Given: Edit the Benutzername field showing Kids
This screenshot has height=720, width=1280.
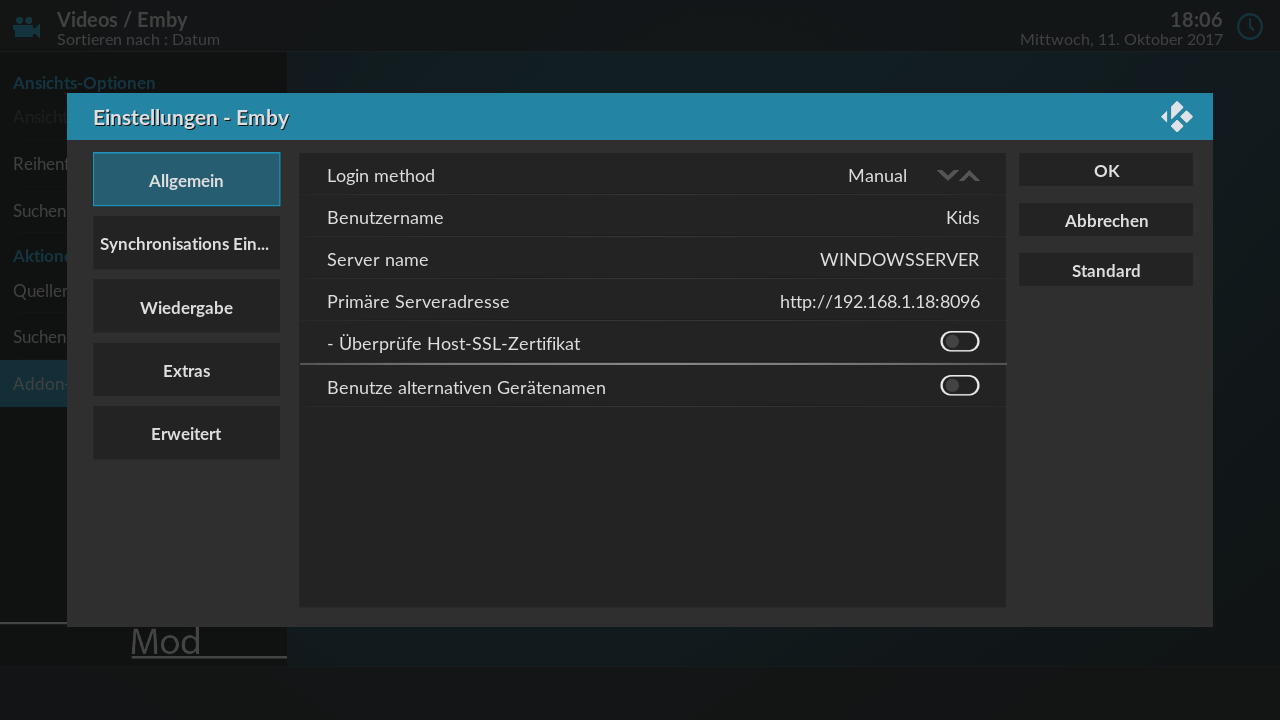Looking at the screenshot, I should [653, 217].
